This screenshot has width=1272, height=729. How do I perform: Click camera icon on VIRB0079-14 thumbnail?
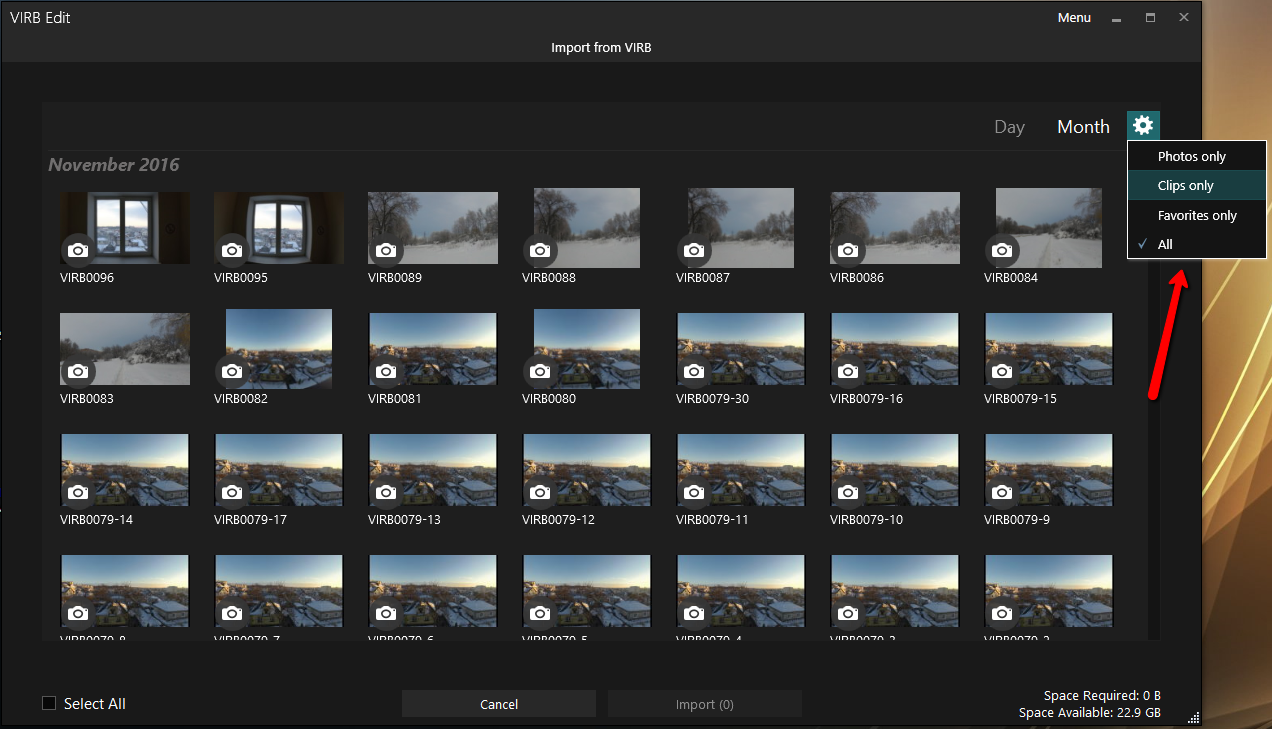78,492
